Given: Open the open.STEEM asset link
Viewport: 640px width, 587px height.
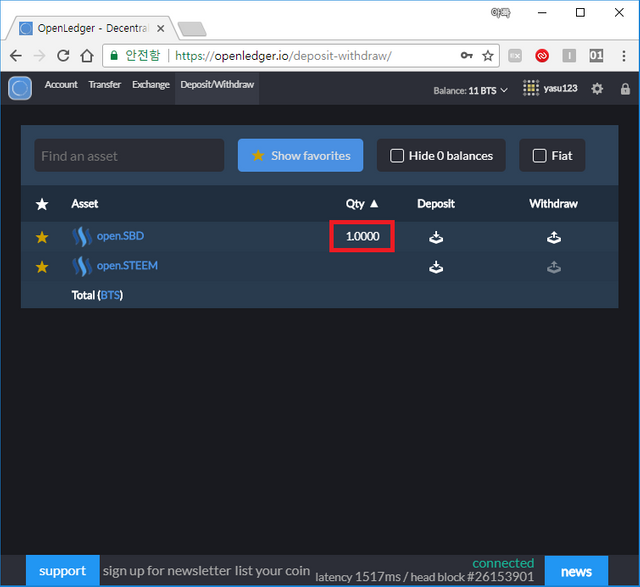Looking at the screenshot, I should [127, 266].
